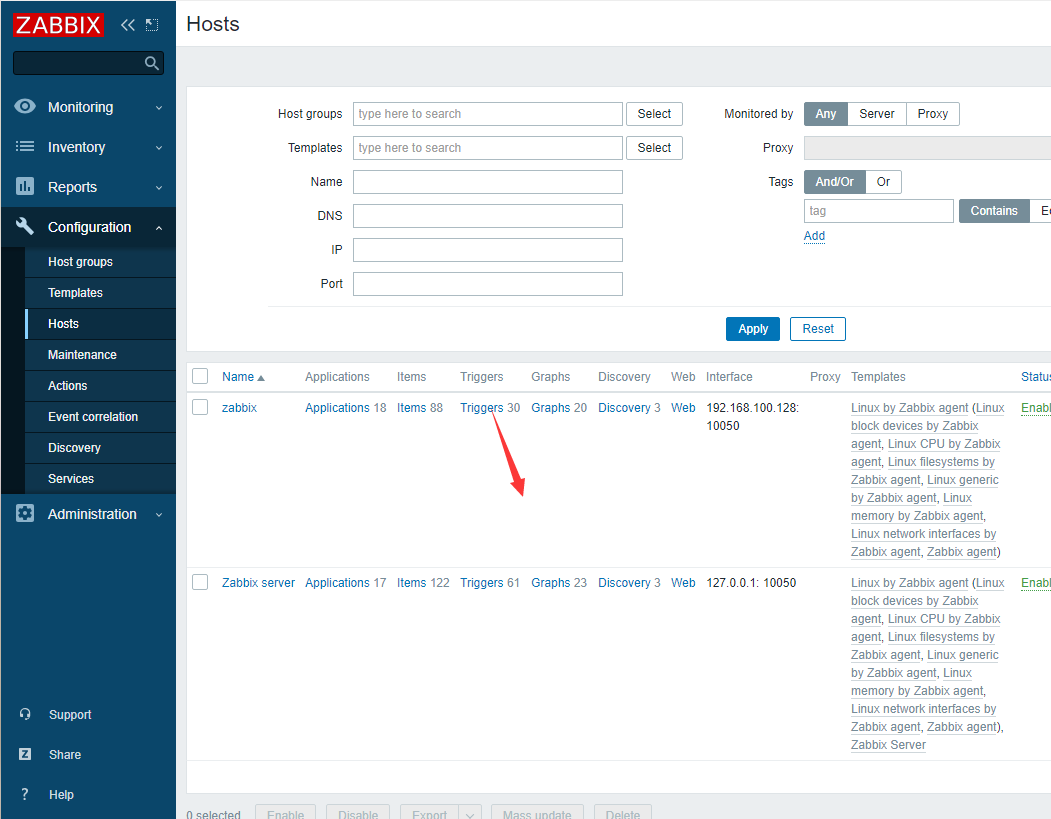Focus the Templates search field
This screenshot has height=819, width=1051.
click(488, 147)
